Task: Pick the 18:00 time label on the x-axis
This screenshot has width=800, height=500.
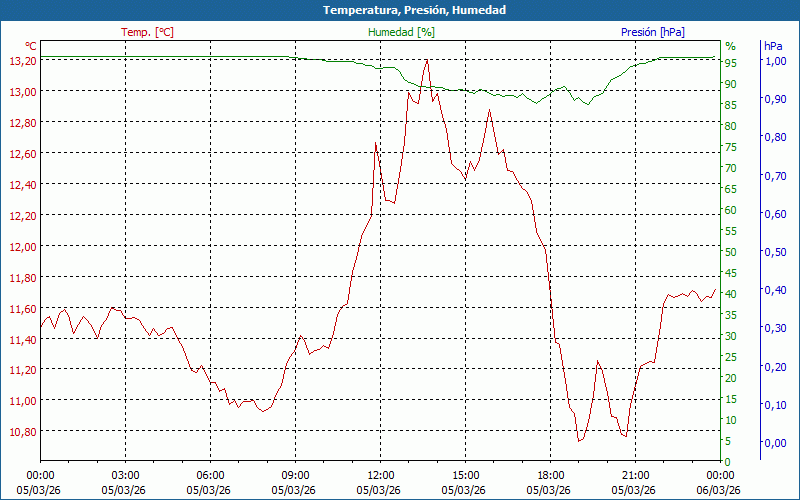Action: [x=550, y=476]
